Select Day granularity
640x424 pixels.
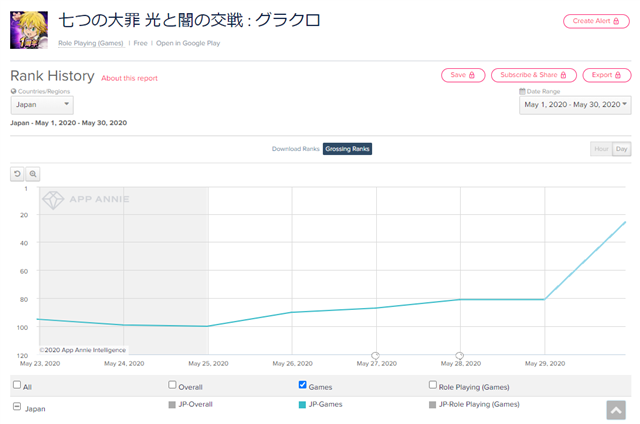(x=622, y=149)
